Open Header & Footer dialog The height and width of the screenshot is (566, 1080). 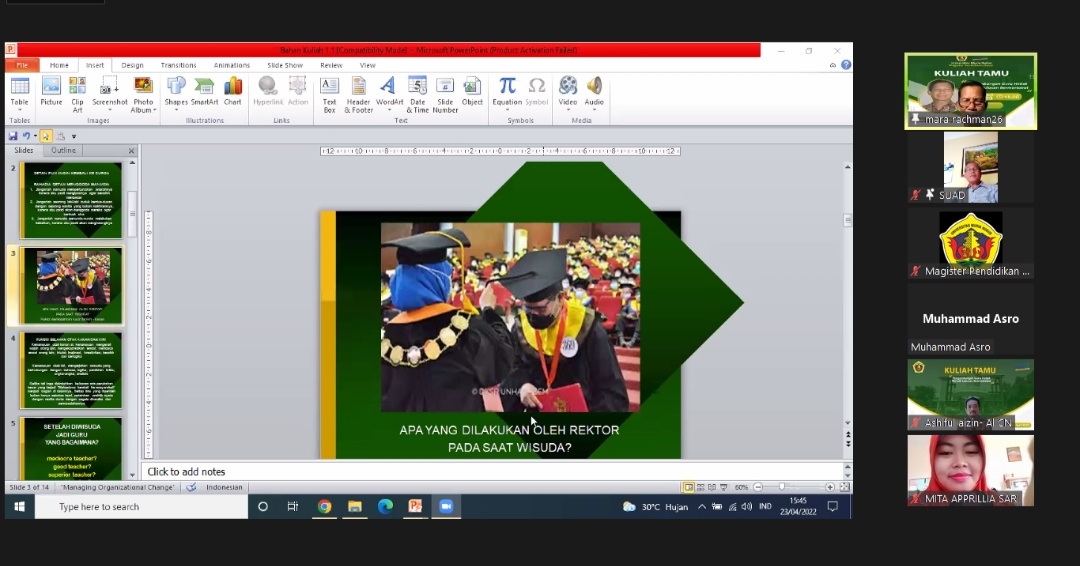[359, 91]
